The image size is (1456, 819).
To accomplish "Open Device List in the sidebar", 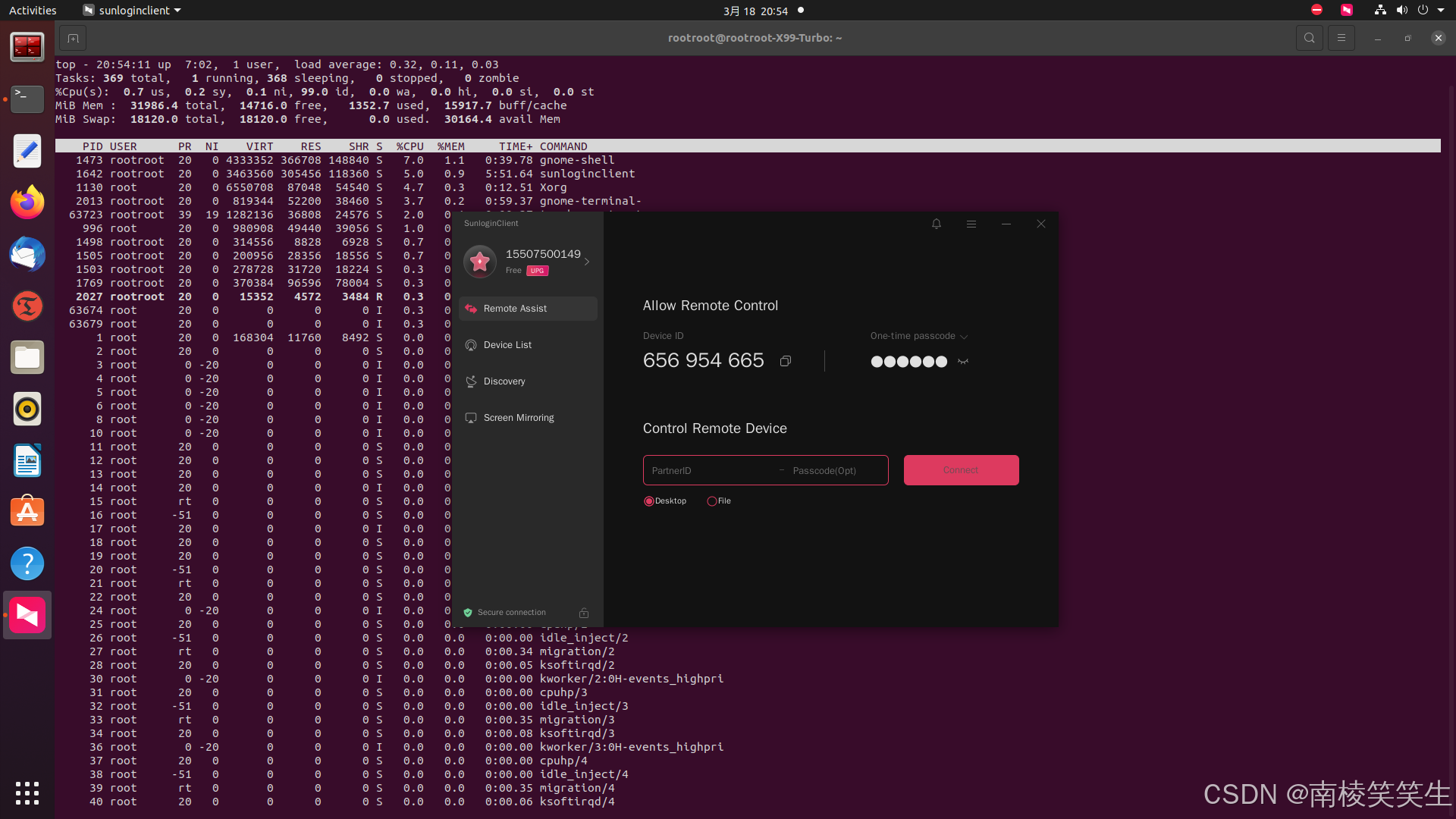I will point(528,345).
